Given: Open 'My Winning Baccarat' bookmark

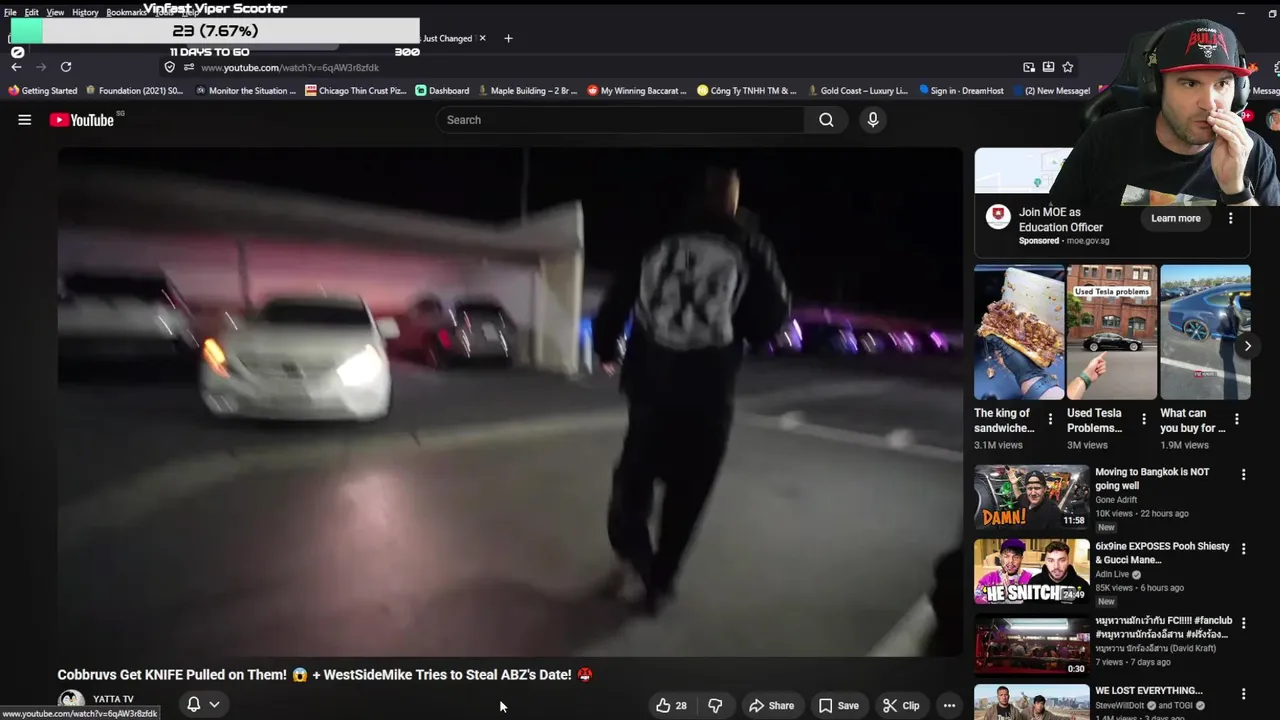Looking at the screenshot, I should 637,90.
